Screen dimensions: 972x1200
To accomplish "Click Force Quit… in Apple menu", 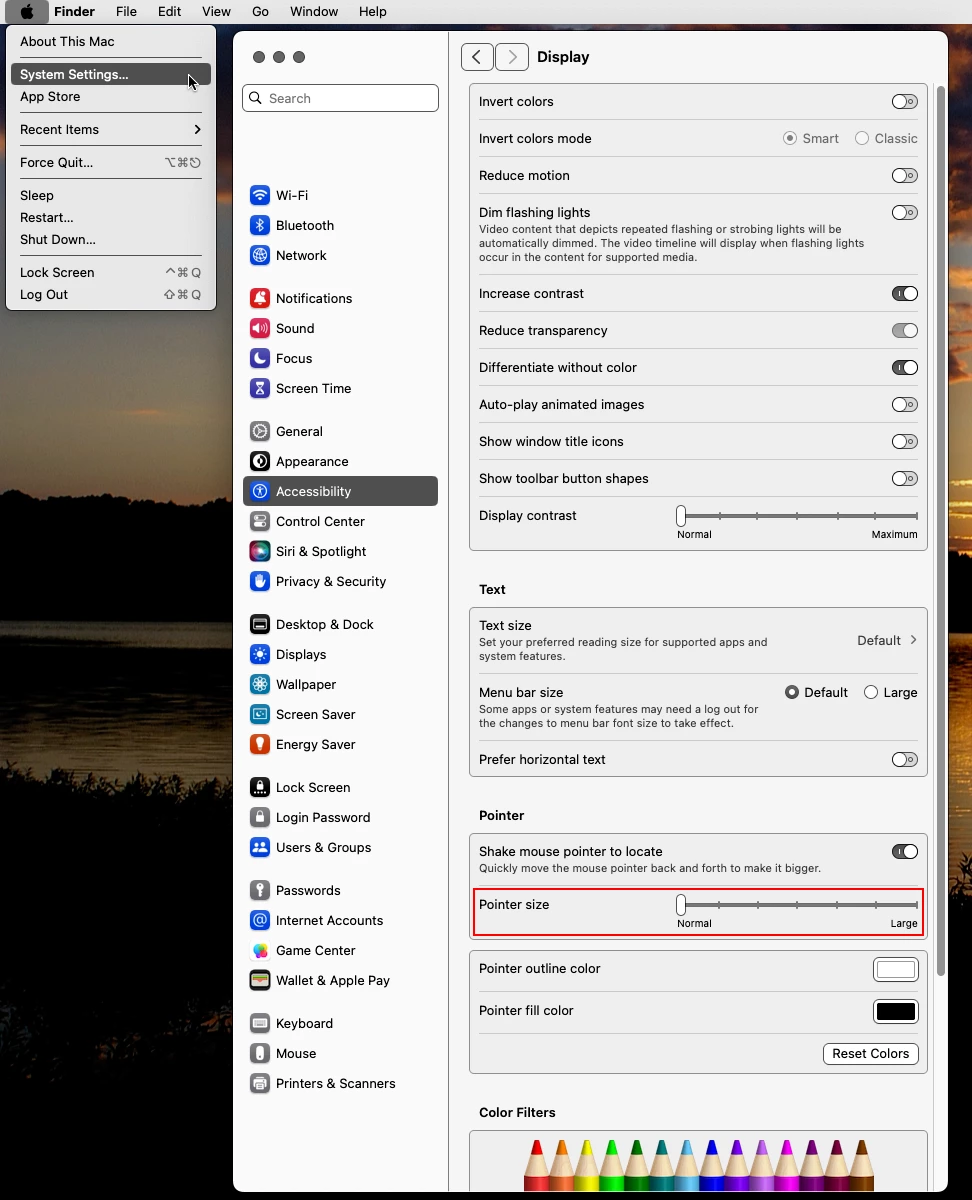I will (x=110, y=162).
